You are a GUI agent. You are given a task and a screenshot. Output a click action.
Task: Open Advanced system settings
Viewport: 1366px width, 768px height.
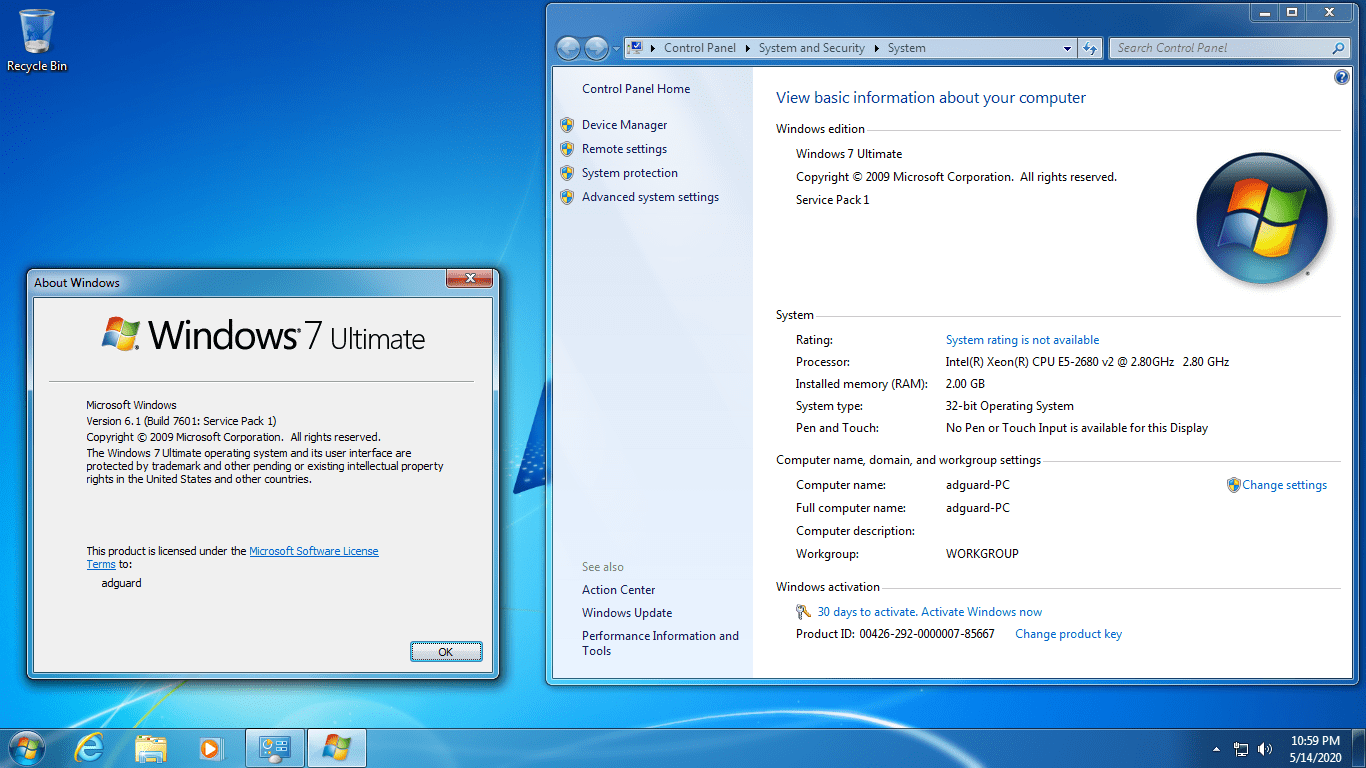coord(650,197)
